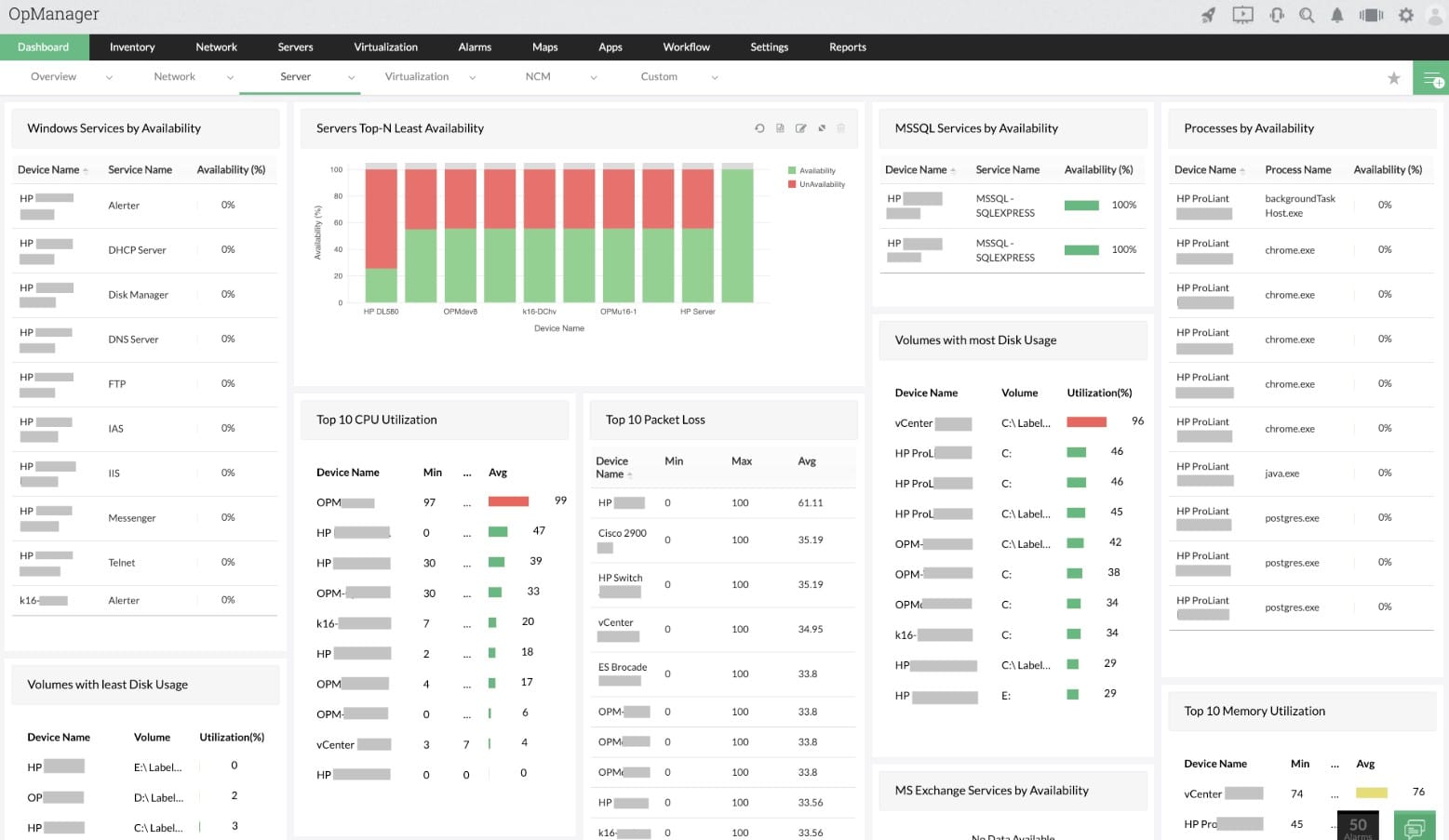Viewport: 1449px width, 840px height.
Task: Open the alarms stack icon in the header
Action: [1370, 14]
